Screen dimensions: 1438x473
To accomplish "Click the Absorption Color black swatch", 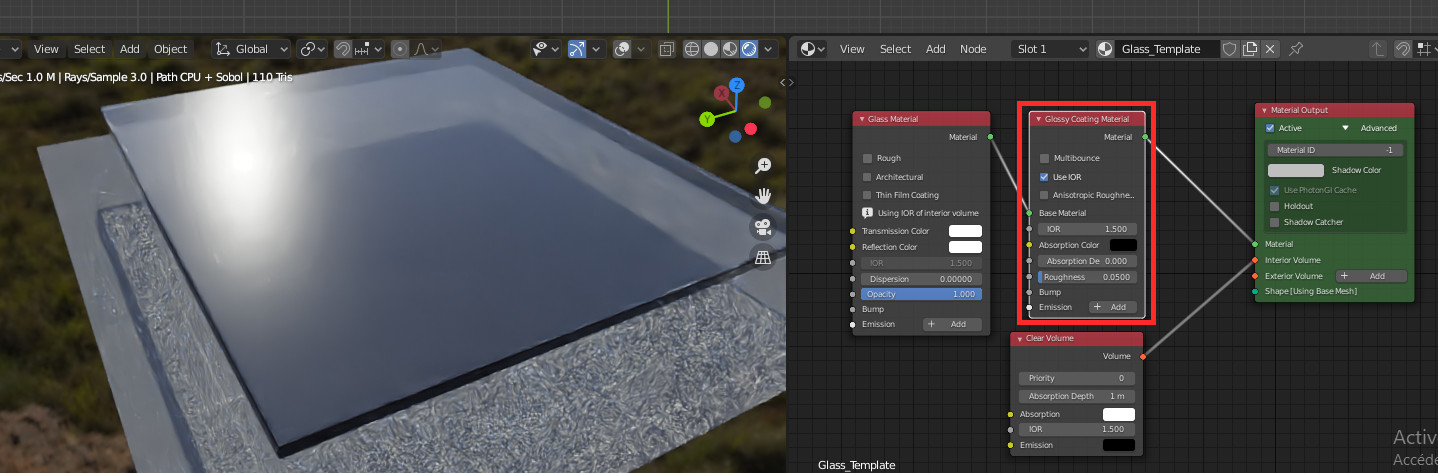I will click(1122, 245).
